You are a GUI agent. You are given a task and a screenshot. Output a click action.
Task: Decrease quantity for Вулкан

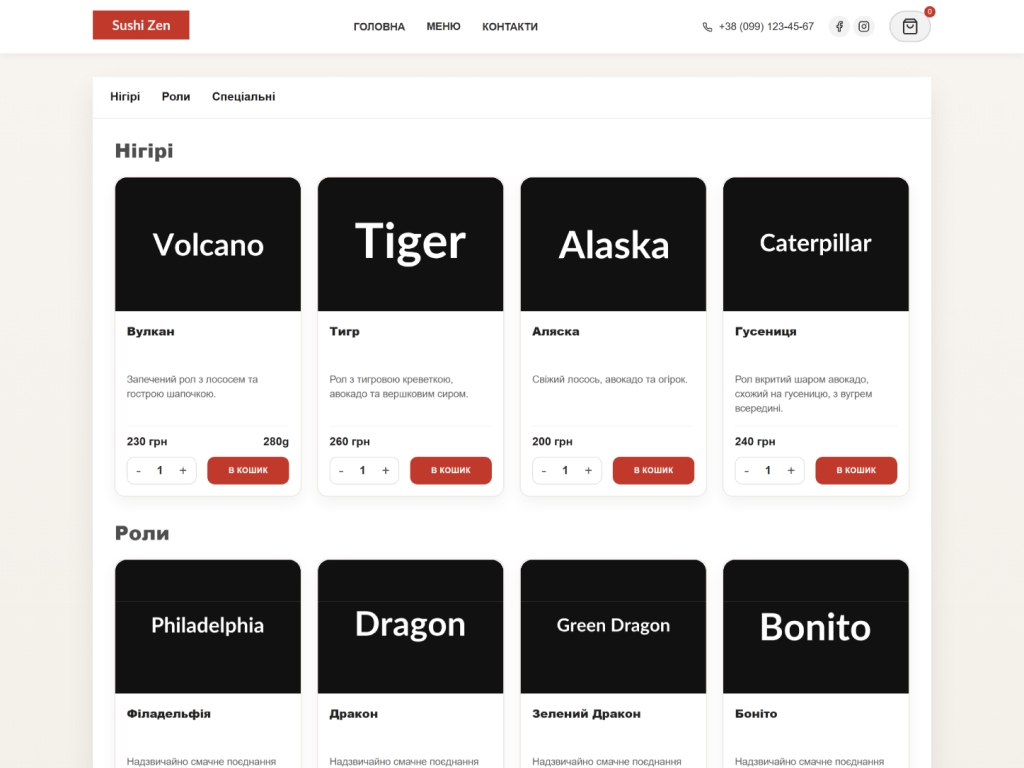pyautogui.click(x=138, y=471)
